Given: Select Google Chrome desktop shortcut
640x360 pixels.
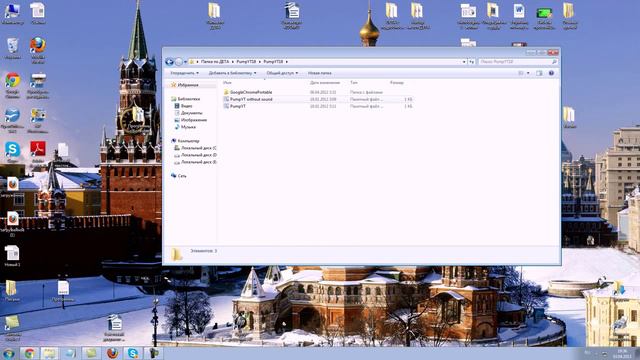Looking at the screenshot, I should [12, 85].
